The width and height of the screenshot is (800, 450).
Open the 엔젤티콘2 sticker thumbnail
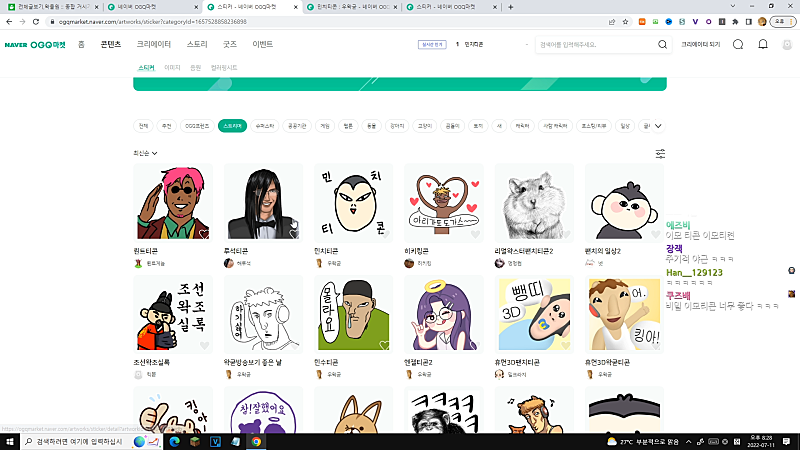444,314
